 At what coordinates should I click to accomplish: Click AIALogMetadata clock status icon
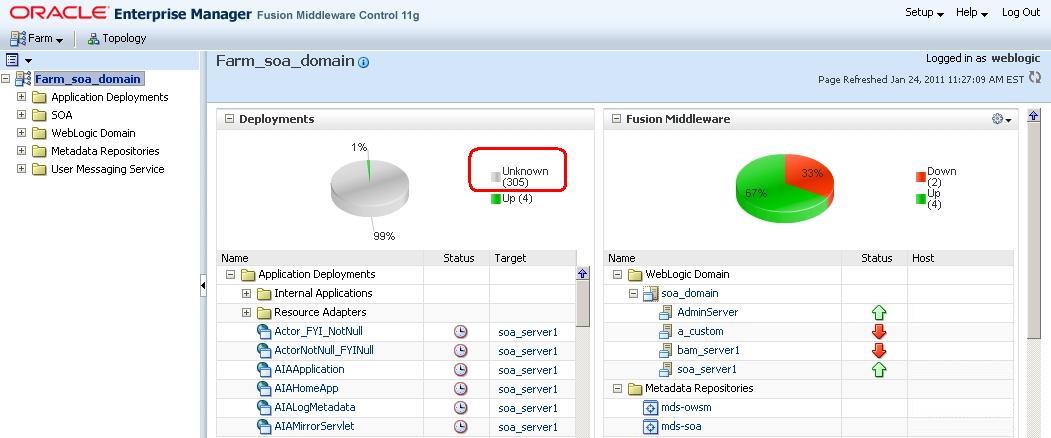click(460, 407)
